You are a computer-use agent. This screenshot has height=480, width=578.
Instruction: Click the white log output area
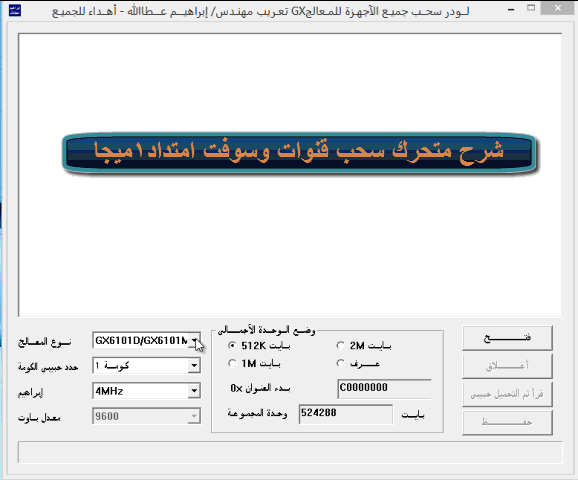coord(290,175)
